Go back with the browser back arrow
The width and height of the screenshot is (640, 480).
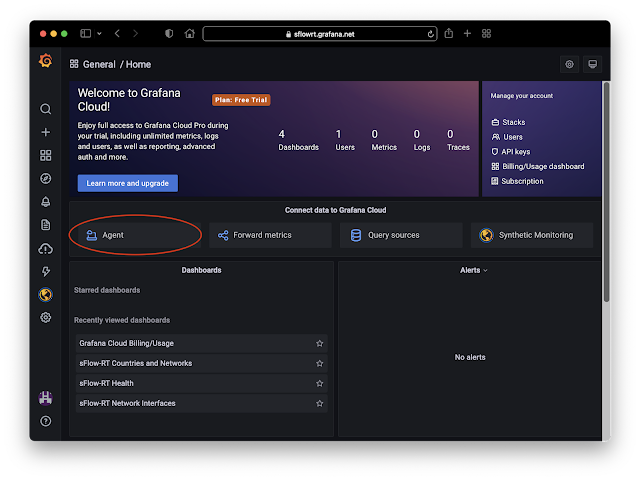[118, 33]
